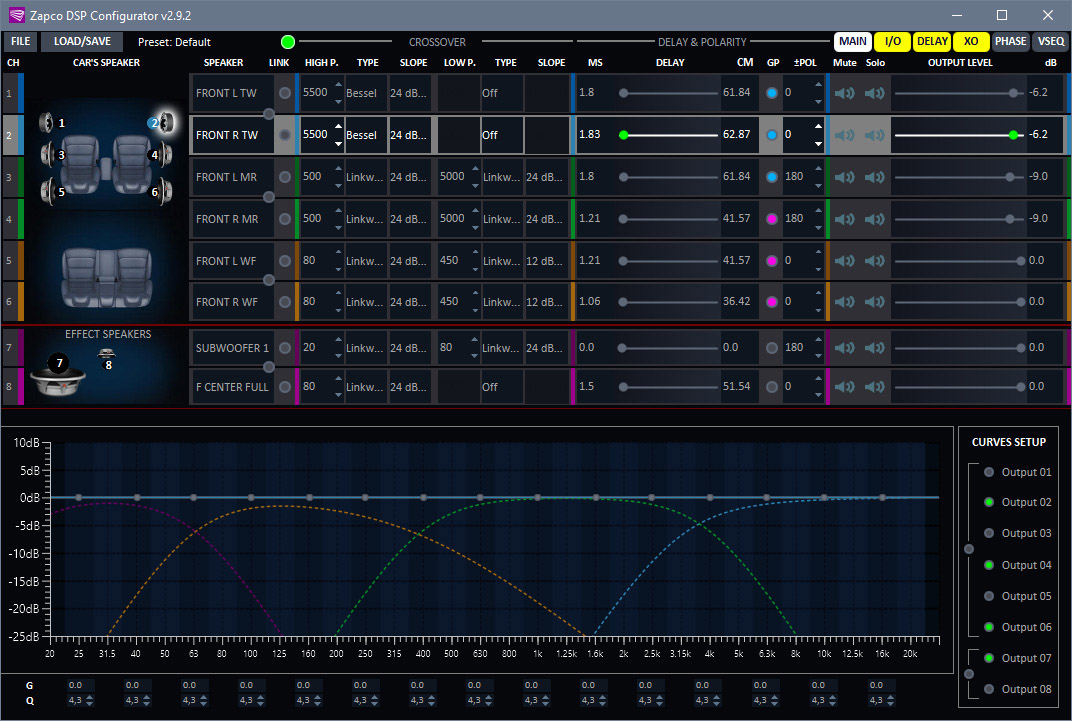Select the MAIN view tab
The width and height of the screenshot is (1072, 721).
(853, 42)
